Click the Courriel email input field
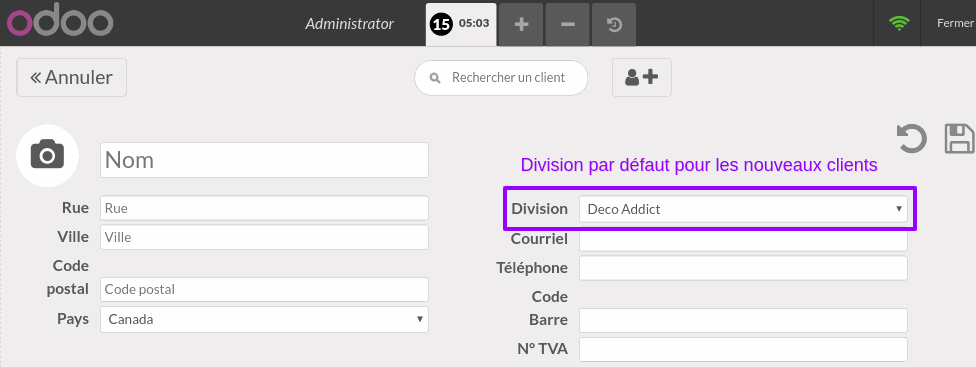This screenshot has width=976, height=368. click(743, 240)
